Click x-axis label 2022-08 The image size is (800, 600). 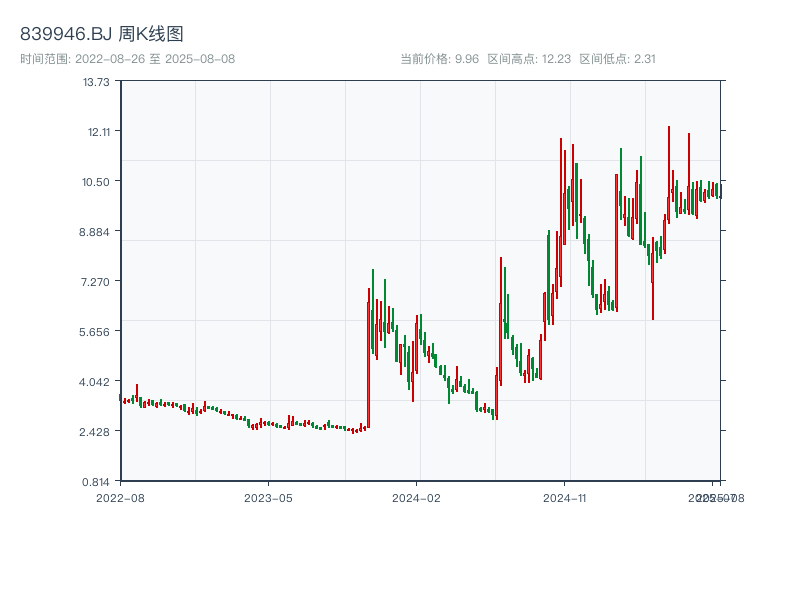[x=120, y=498]
